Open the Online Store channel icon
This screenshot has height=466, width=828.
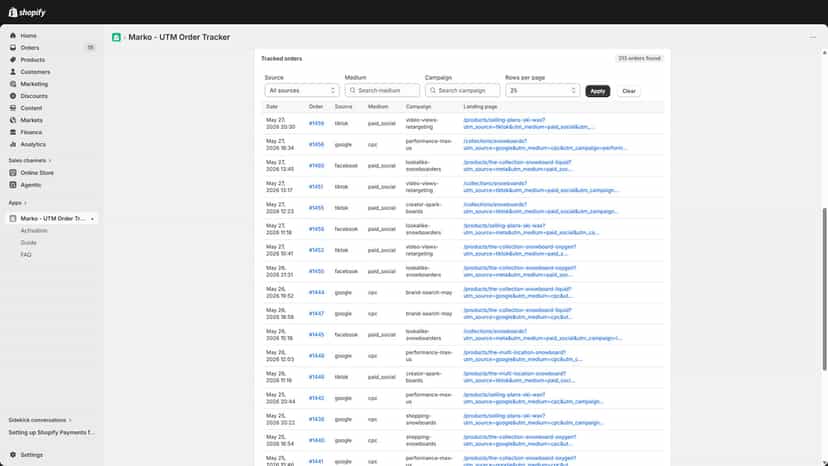click(x=13, y=173)
